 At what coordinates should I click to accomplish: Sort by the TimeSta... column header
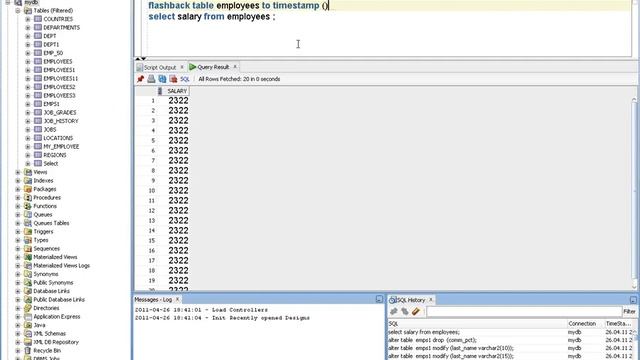619,323
